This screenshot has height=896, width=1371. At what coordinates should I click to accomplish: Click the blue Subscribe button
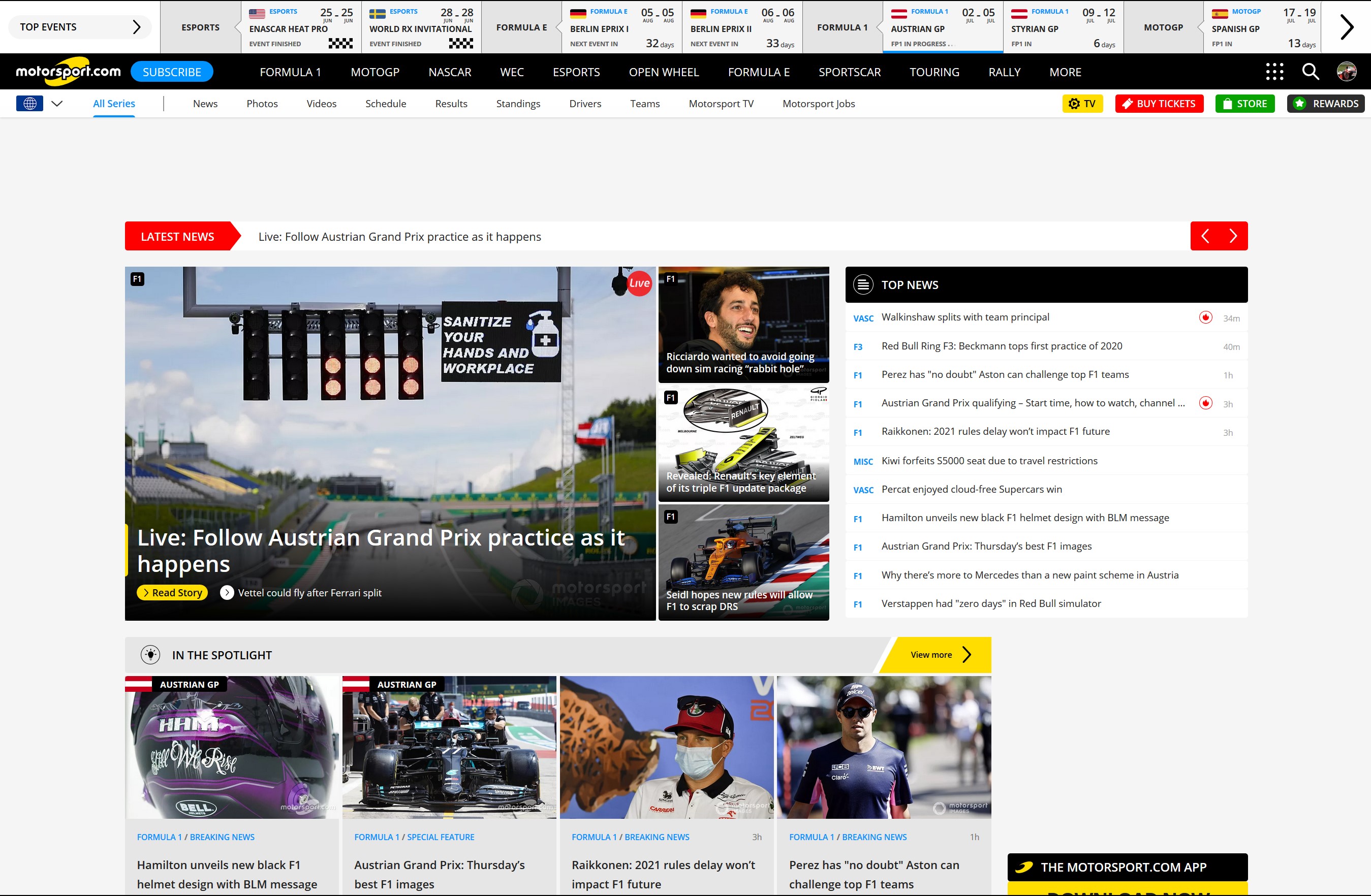tap(172, 72)
